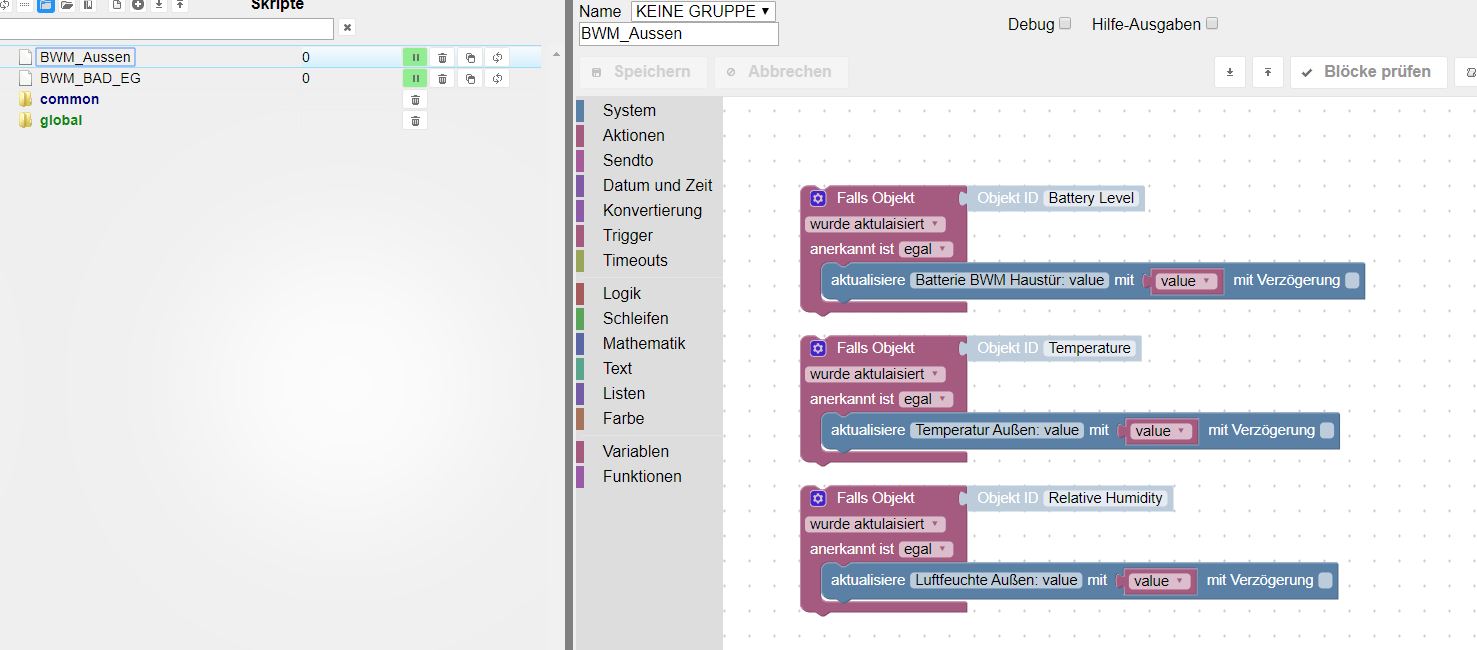Click the Blöcke prüfen button
1477x650 pixels.
tap(1368, 72)
